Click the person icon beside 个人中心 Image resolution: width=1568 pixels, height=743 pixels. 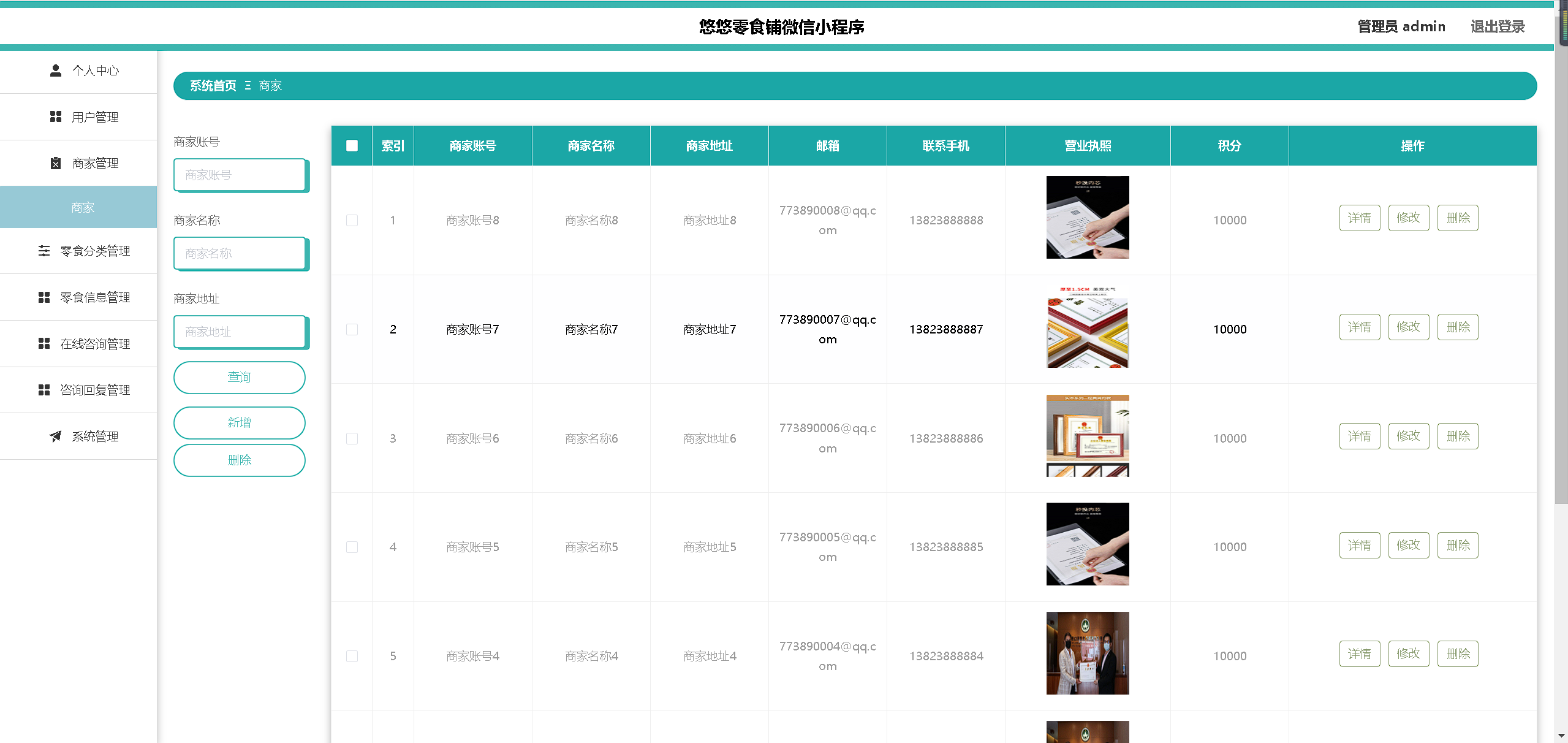point(56,70)
